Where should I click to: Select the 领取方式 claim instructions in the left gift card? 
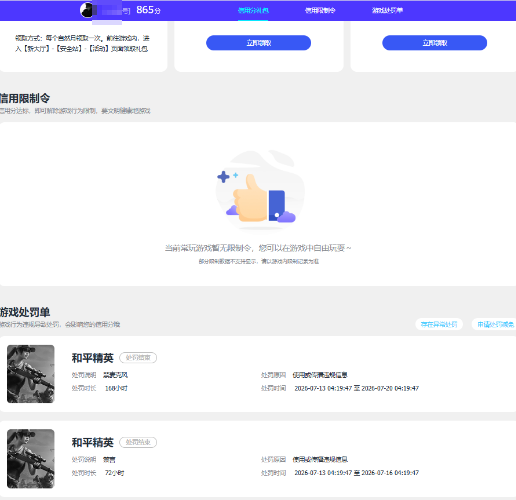82,43
